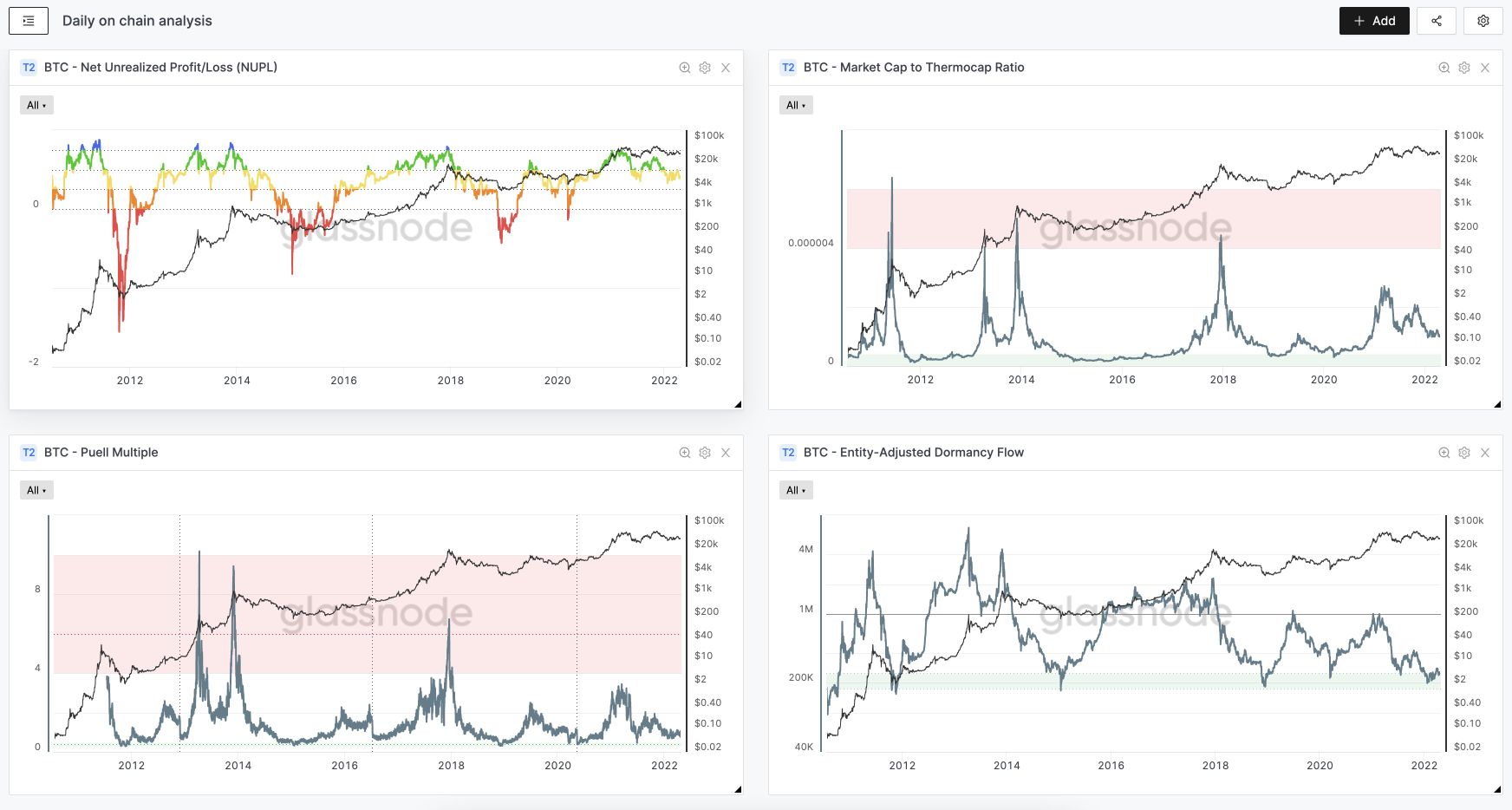Click the T2 badge on Dormancy Flow

pos(788,453)
